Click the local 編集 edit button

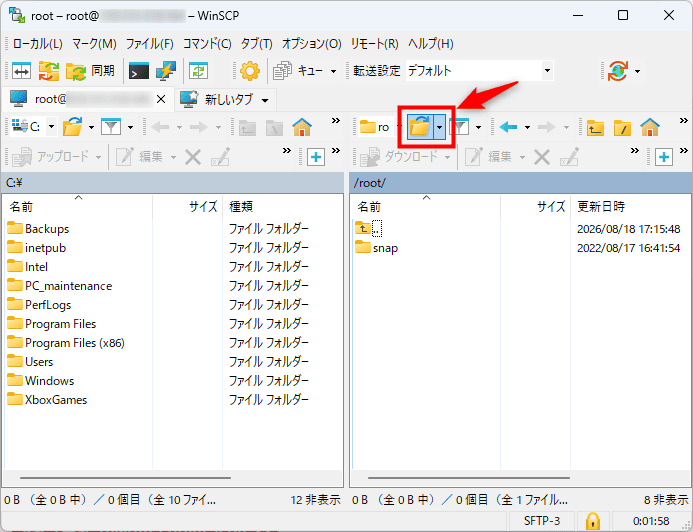pyautogui.click(x=142, y=156)
